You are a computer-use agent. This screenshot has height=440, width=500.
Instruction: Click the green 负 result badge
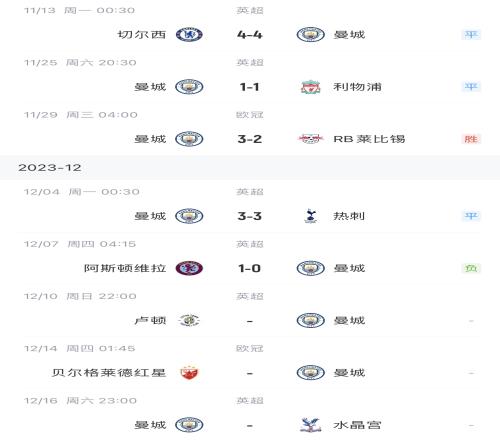(x=471, y=268)
